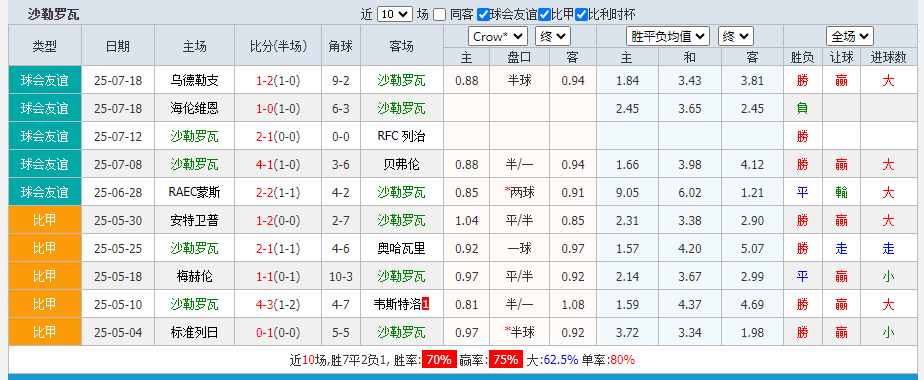Click the 負 result in 海伦维恩 row
The height and width of the screenshot is (380, 924).
pyautogui.click(x=802, y=108)
